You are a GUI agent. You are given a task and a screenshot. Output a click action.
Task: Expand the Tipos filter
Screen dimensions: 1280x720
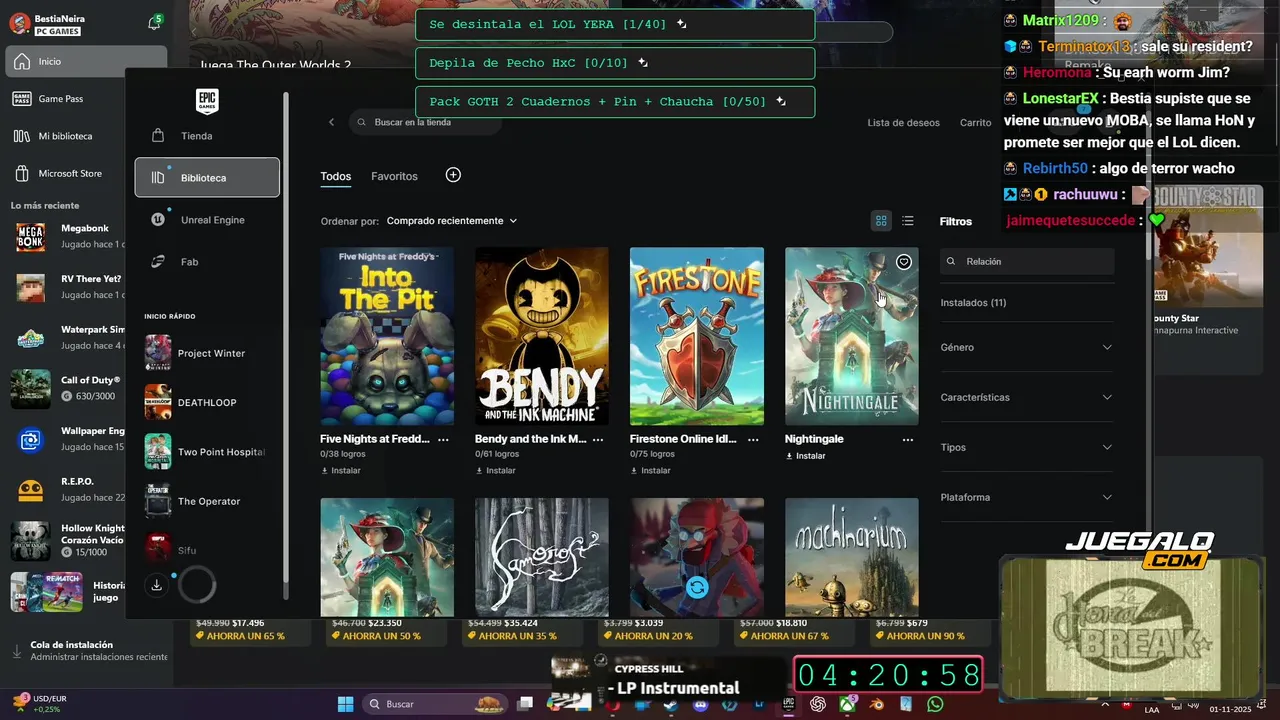pyautogui.click(x=1027, y=447)
